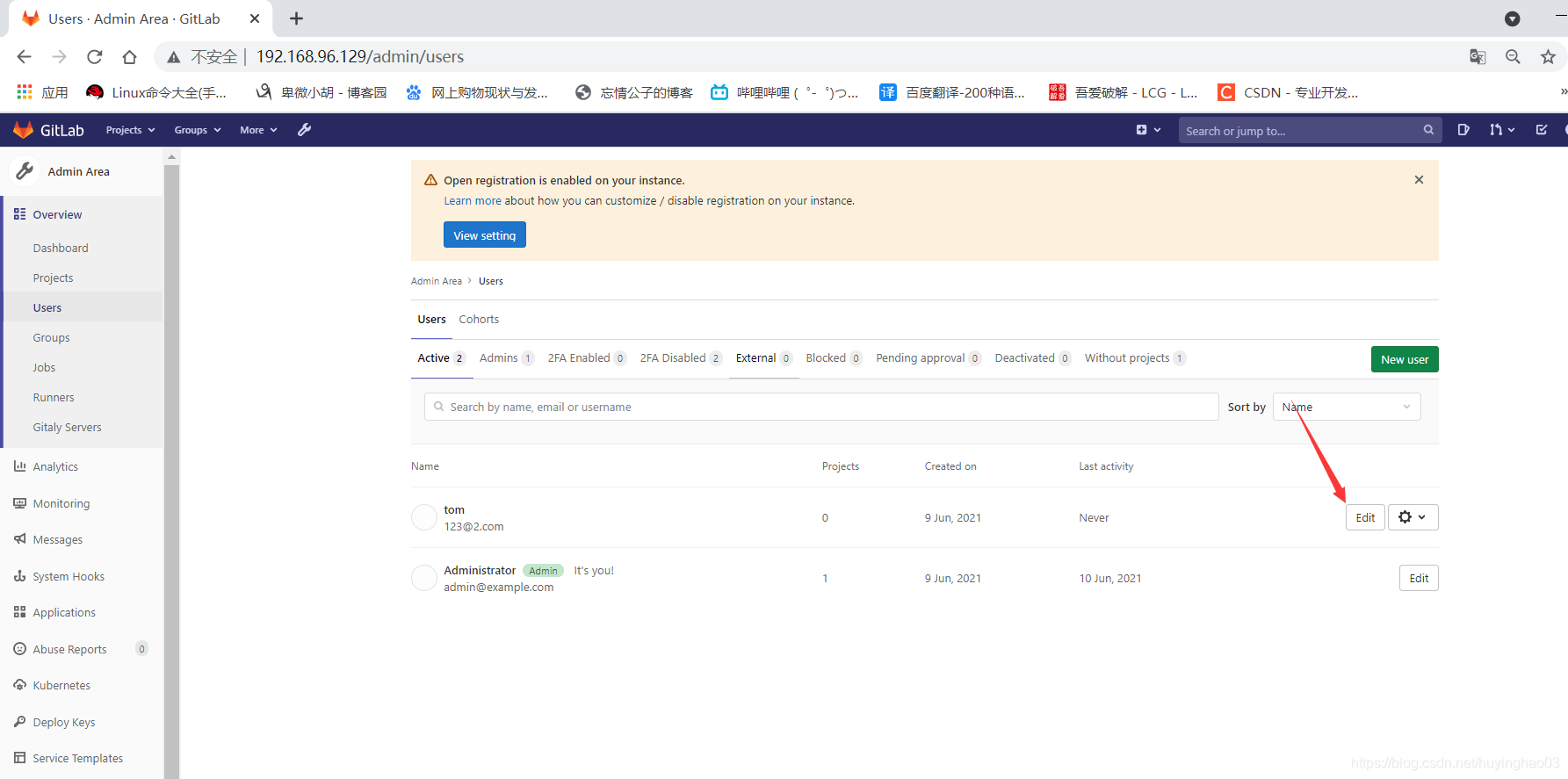Image resolution: width=1568 pixels, height=779 pixels.
Task: Click the browser address bar URL
Action: click(360, 57)
